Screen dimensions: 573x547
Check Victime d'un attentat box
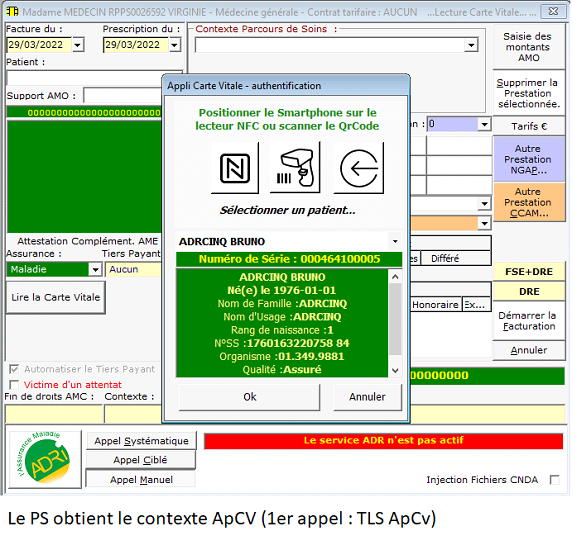pyautogui.click(x=14, y=385)
